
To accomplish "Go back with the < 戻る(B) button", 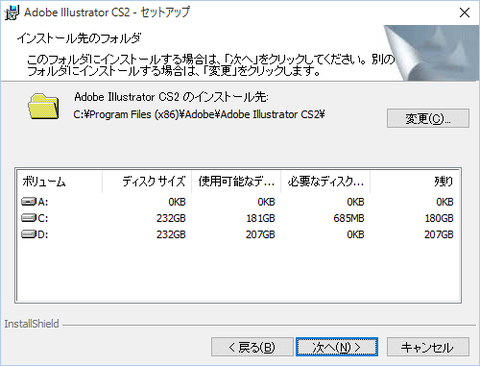I will coord(252,347).
